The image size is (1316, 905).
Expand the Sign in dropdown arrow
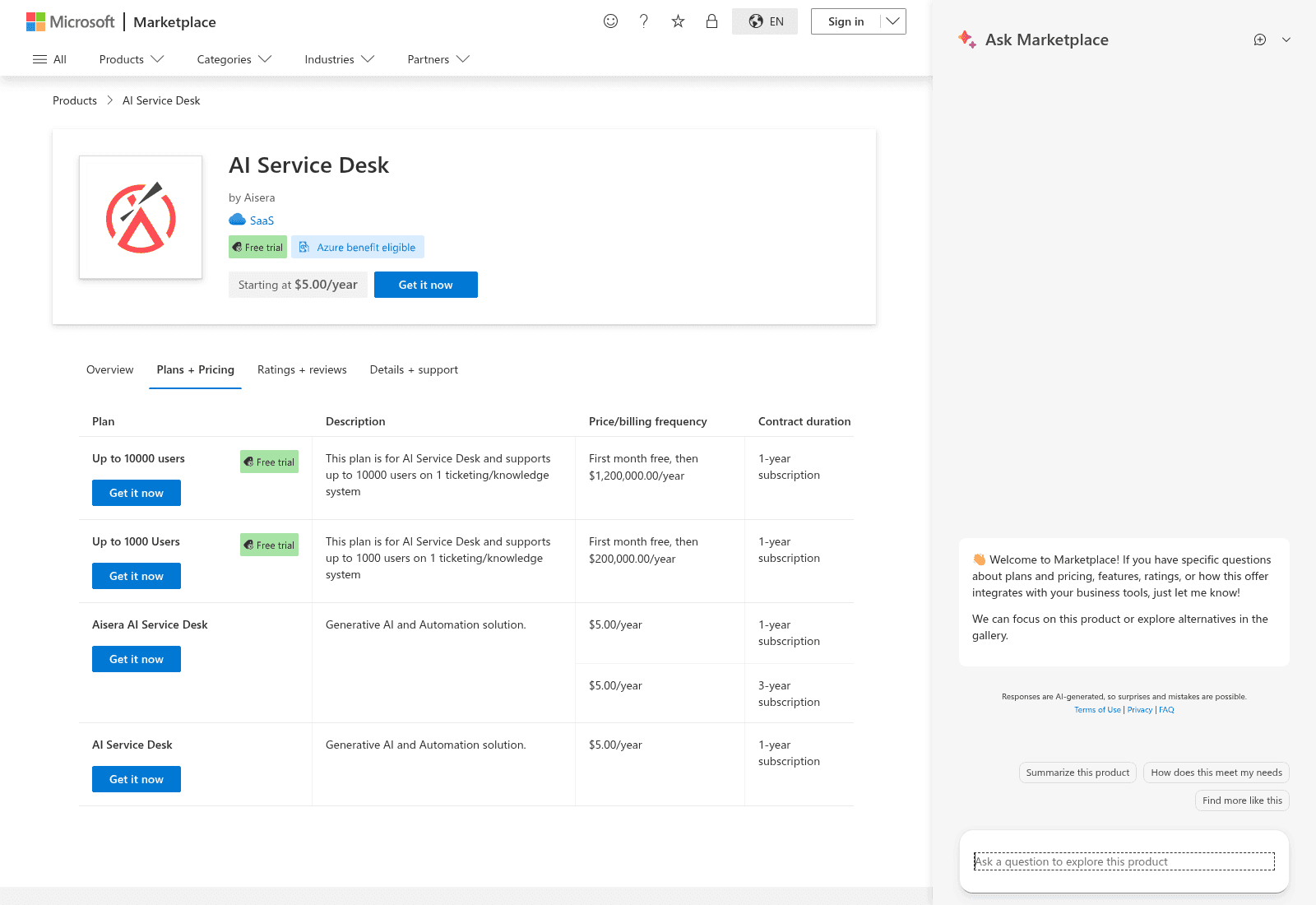pos(893,21)
